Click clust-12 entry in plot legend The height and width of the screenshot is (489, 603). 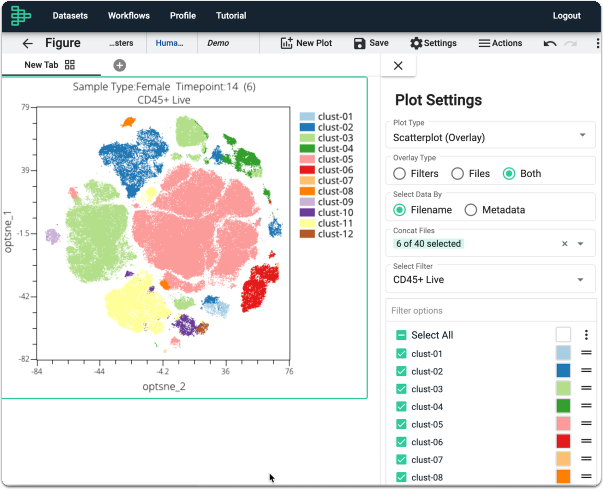pyautogui.click(x=326, y=234)
